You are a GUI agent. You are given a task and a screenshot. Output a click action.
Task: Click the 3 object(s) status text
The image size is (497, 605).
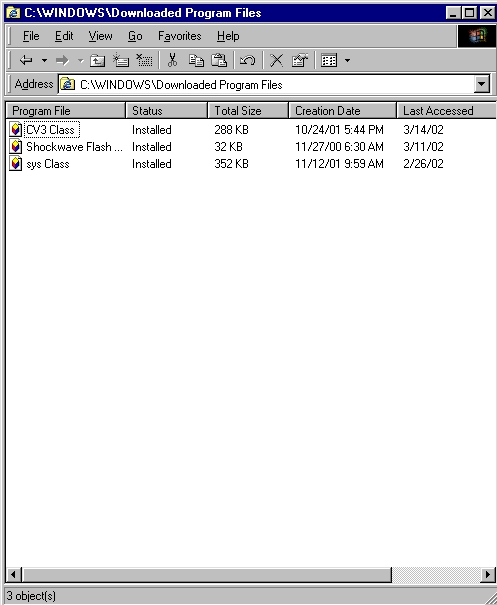point(31,596)
